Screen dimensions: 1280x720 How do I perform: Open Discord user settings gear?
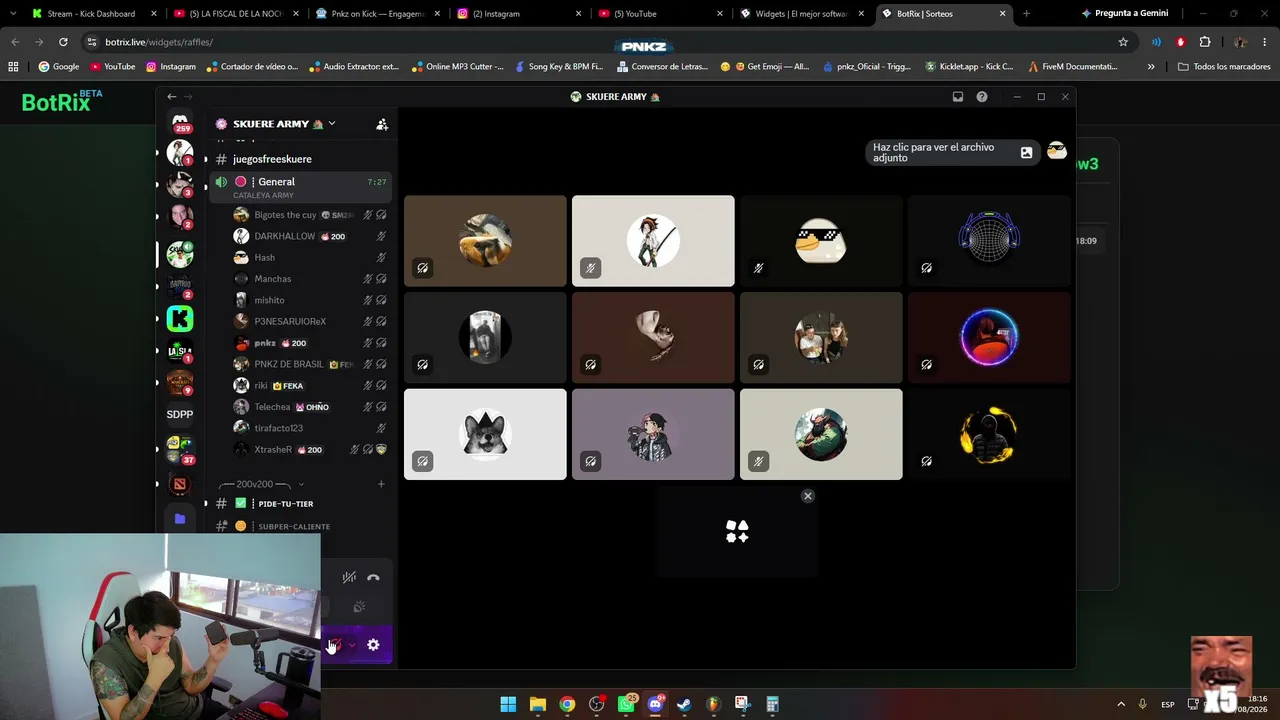[373, 645]
